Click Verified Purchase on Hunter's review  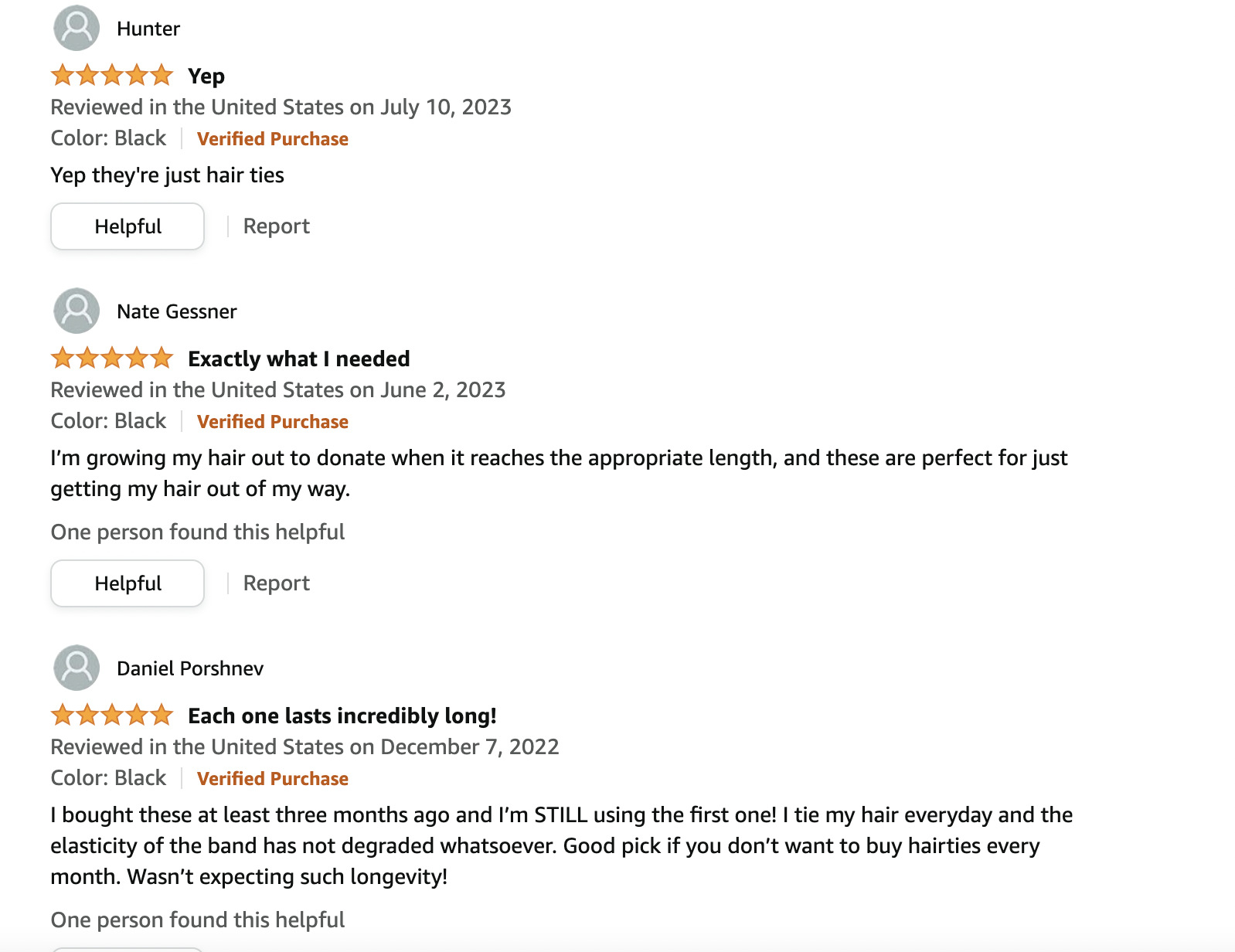pos(272,139)
